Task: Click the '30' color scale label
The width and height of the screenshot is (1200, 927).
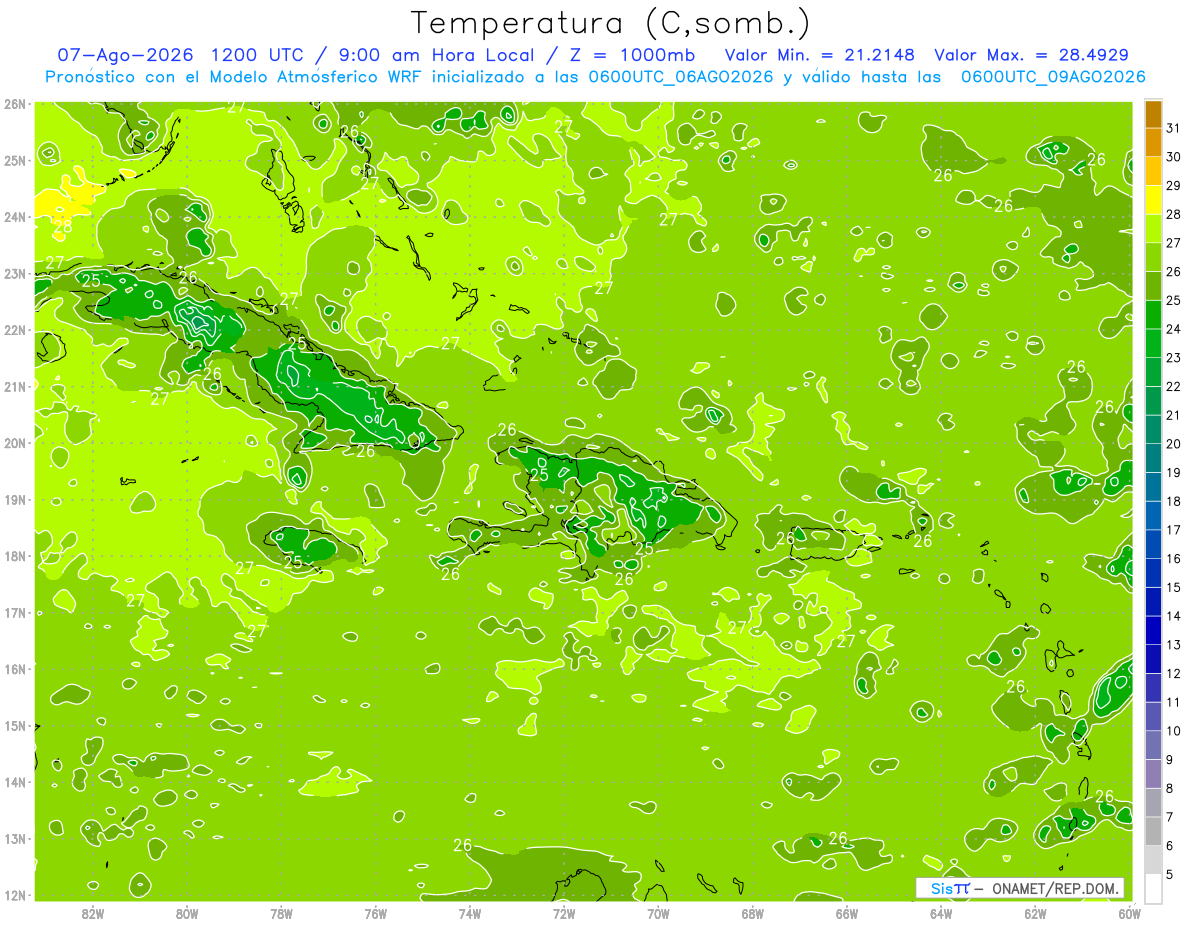Action: pos(1174,157)
